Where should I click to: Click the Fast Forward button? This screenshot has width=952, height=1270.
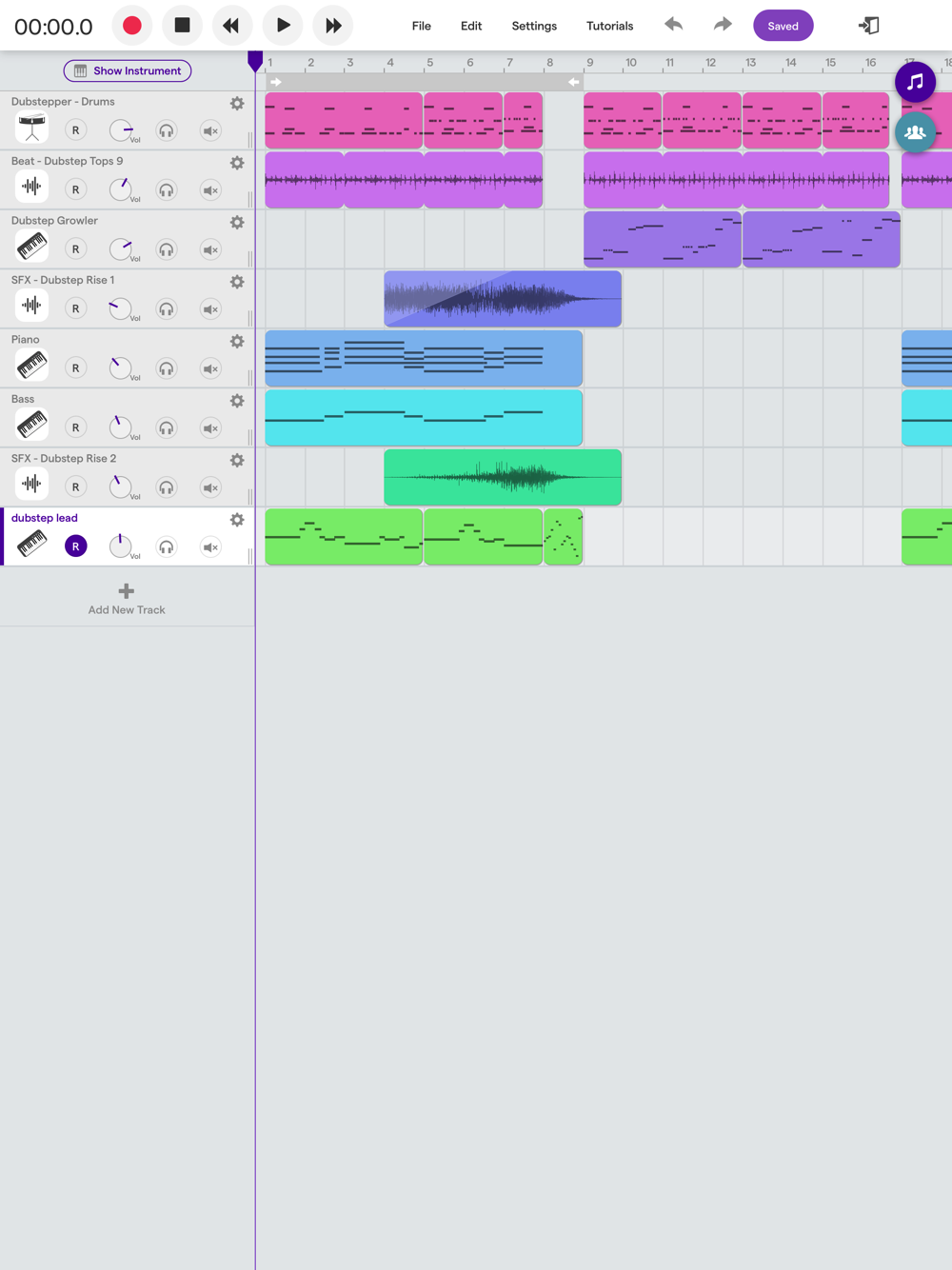tap(333, 26)
